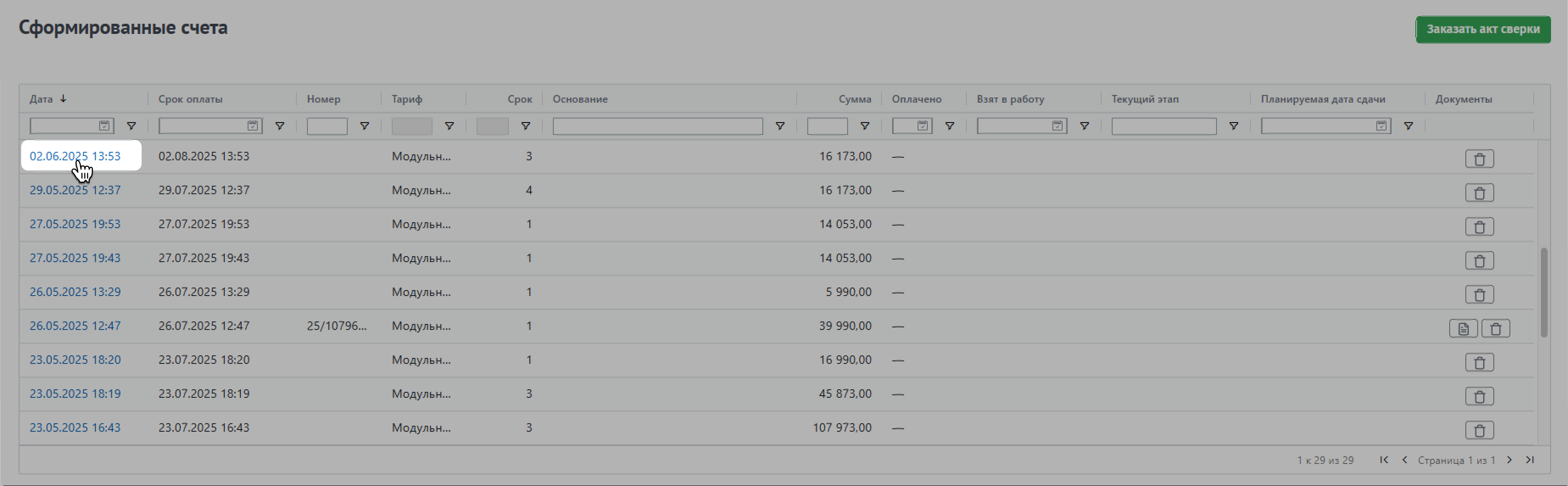Viewport: 1568px width, 486px height.
Task: Click invoice number 25/10796… cell
Action: 337,326
